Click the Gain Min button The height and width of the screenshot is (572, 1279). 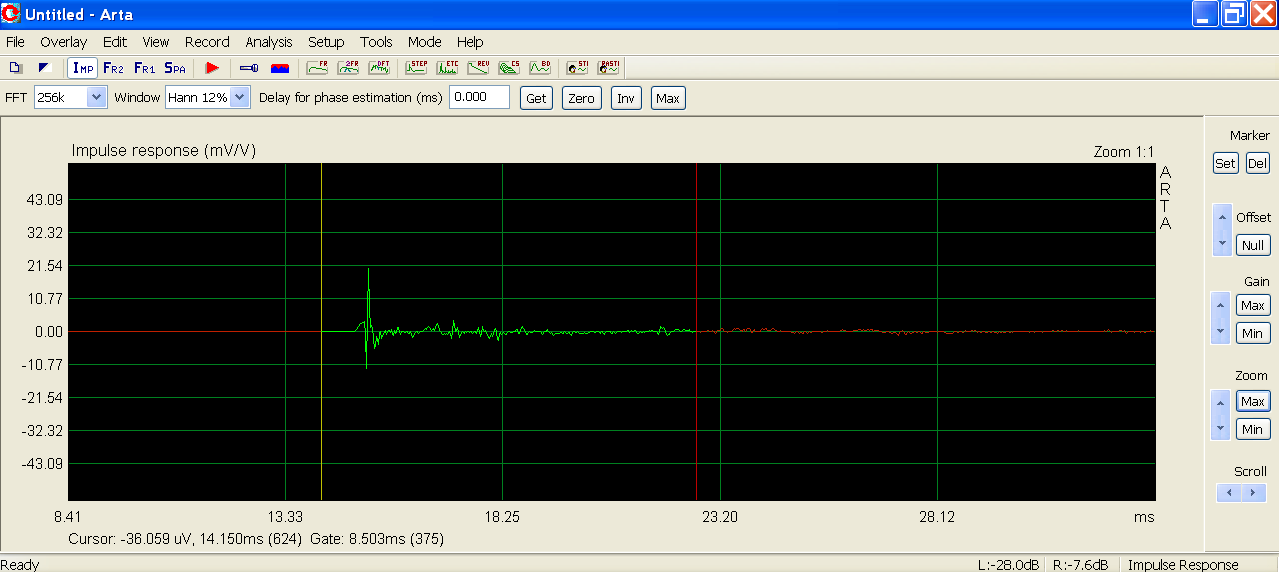tap(1252, 333)
